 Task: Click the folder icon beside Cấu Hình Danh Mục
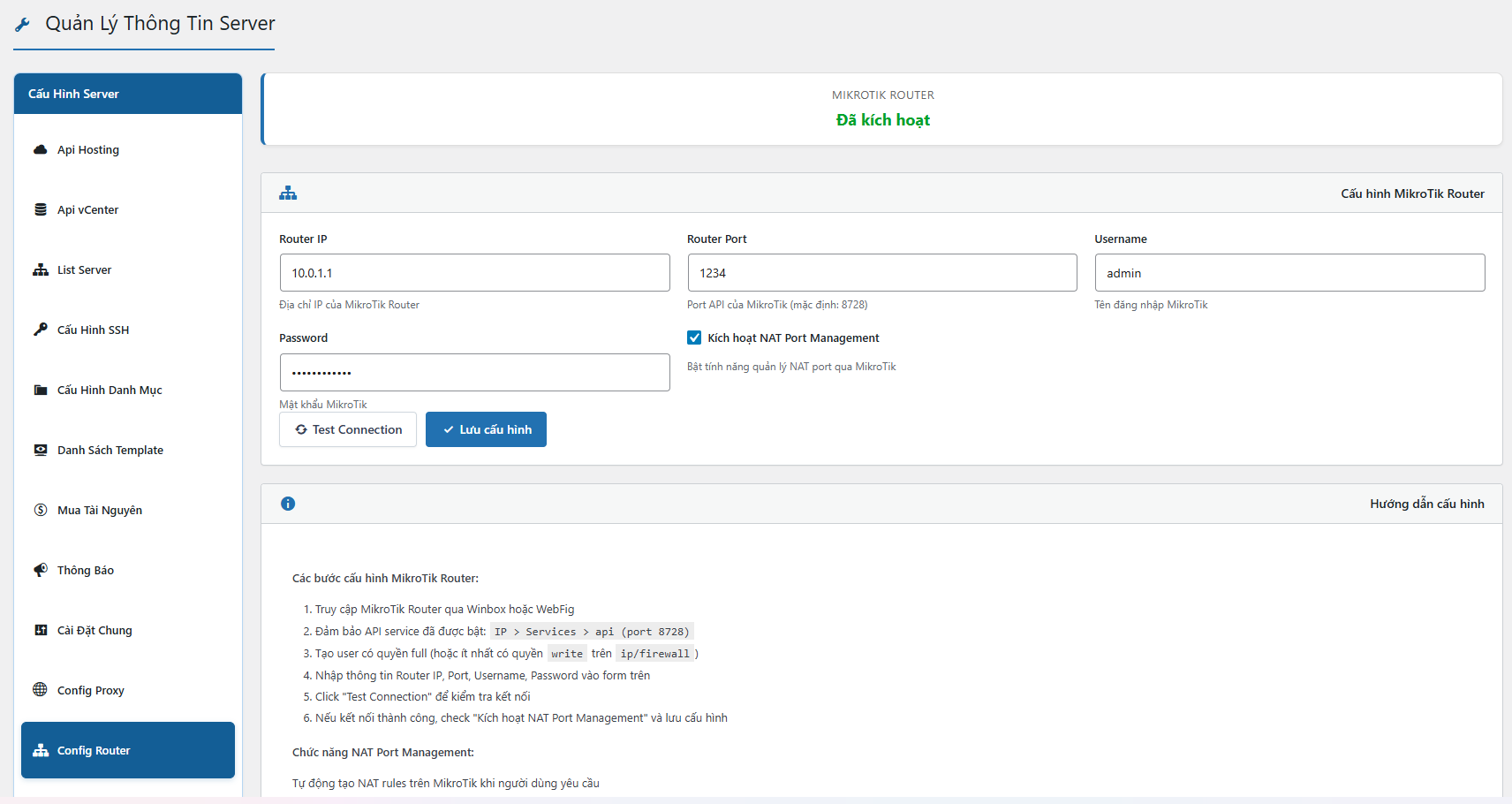coord(40,390)
